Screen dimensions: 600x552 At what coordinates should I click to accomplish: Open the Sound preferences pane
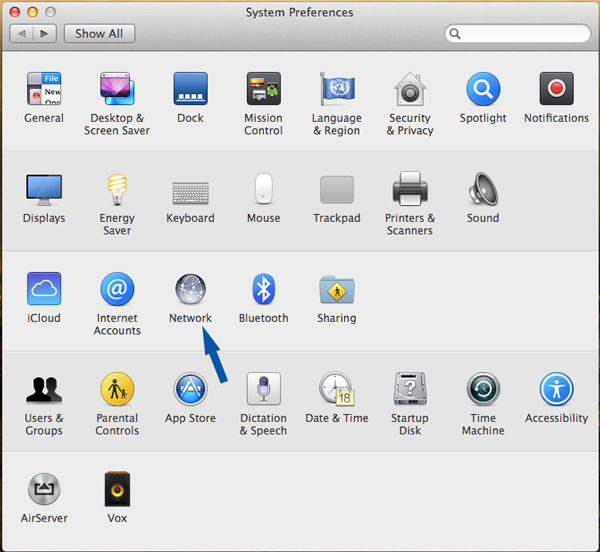pyautogui.click(x=483, y=189)
